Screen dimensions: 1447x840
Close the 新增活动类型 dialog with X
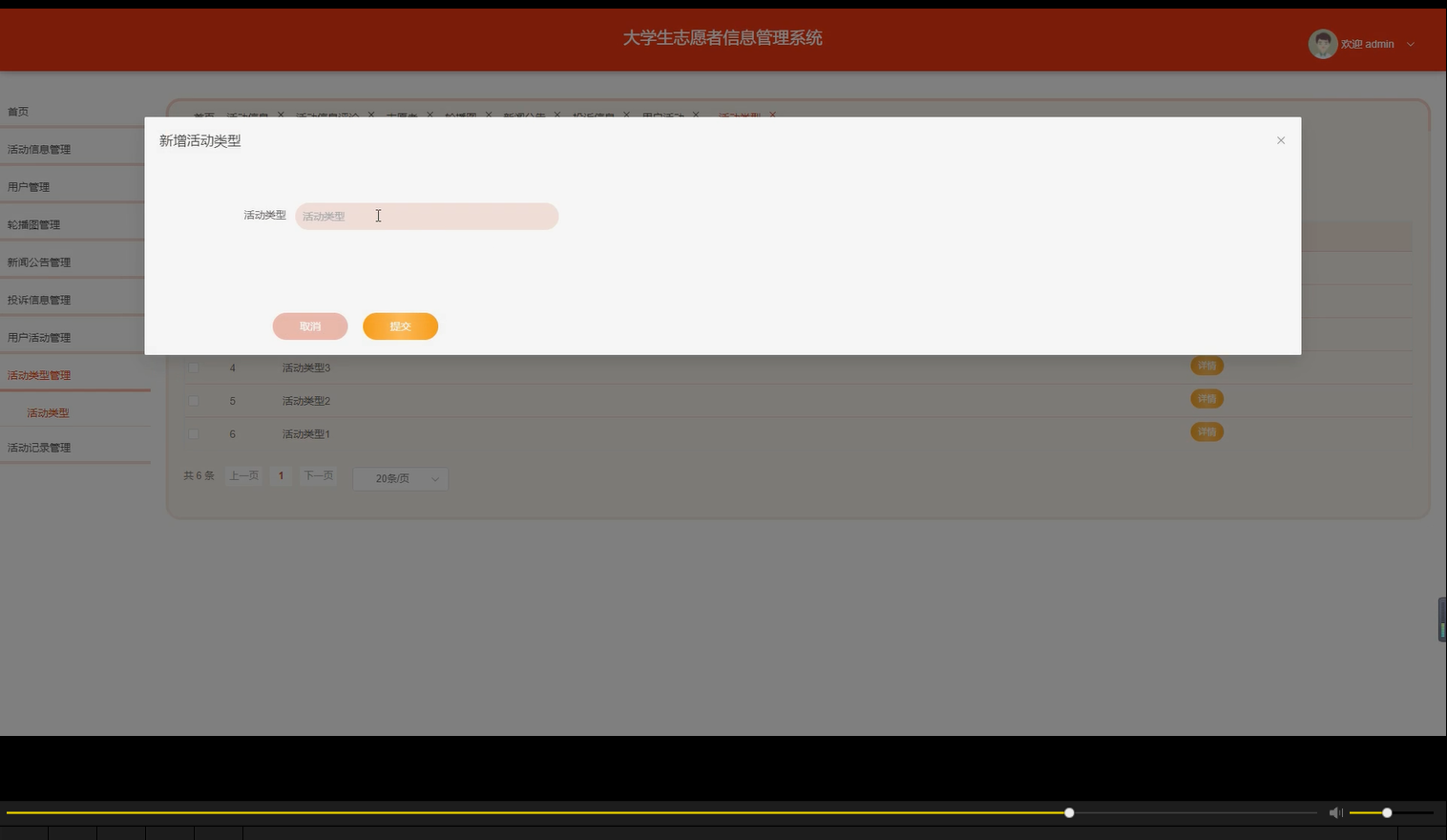click(x=1281, y=140)
